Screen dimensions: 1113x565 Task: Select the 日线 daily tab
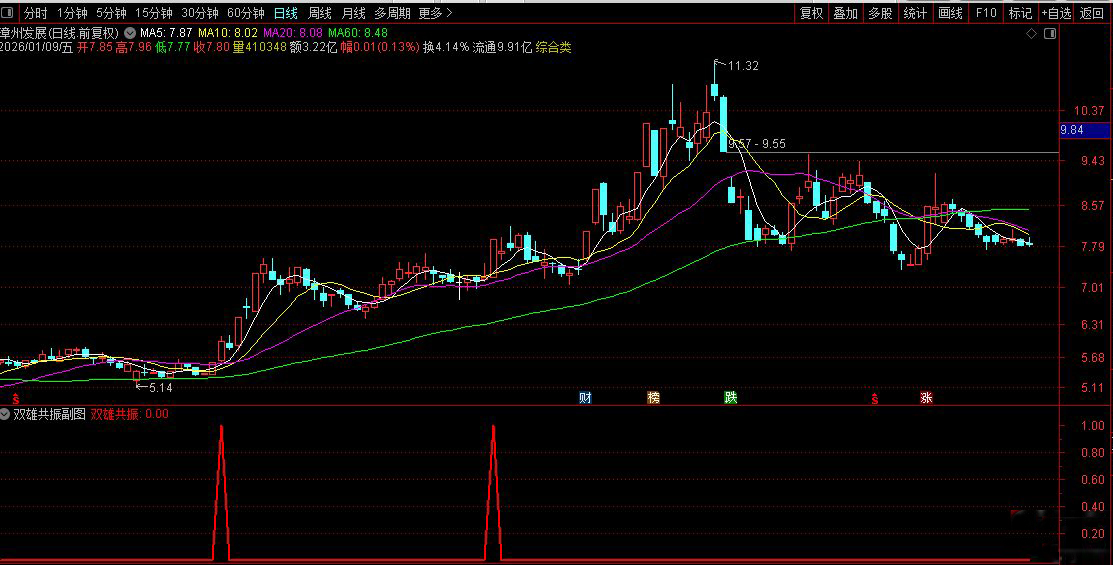point(286,13)
